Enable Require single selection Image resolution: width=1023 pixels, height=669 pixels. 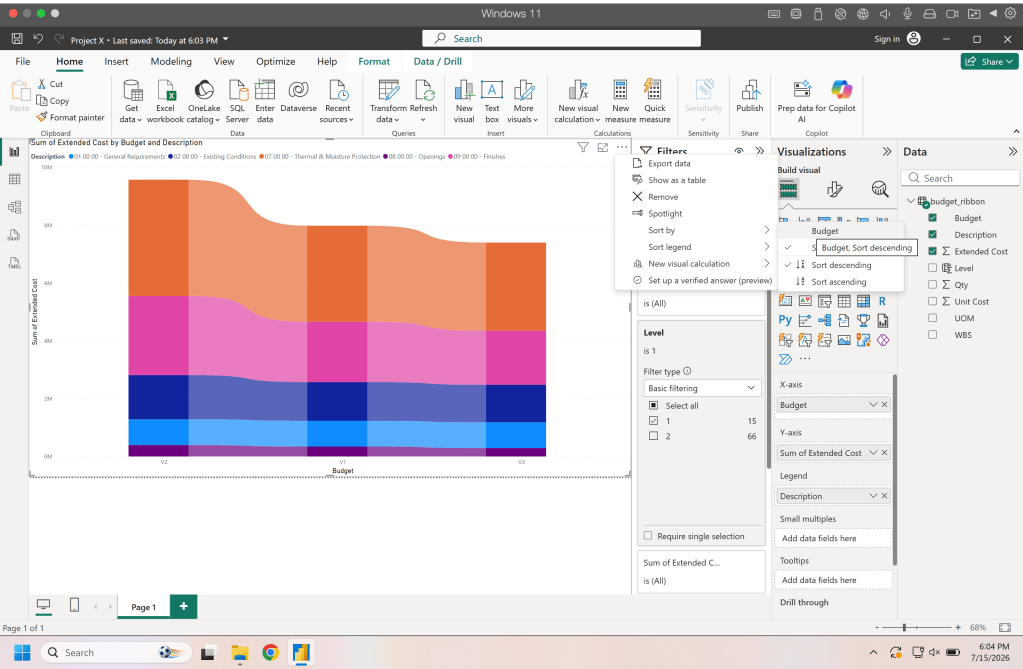pos(648,536)
